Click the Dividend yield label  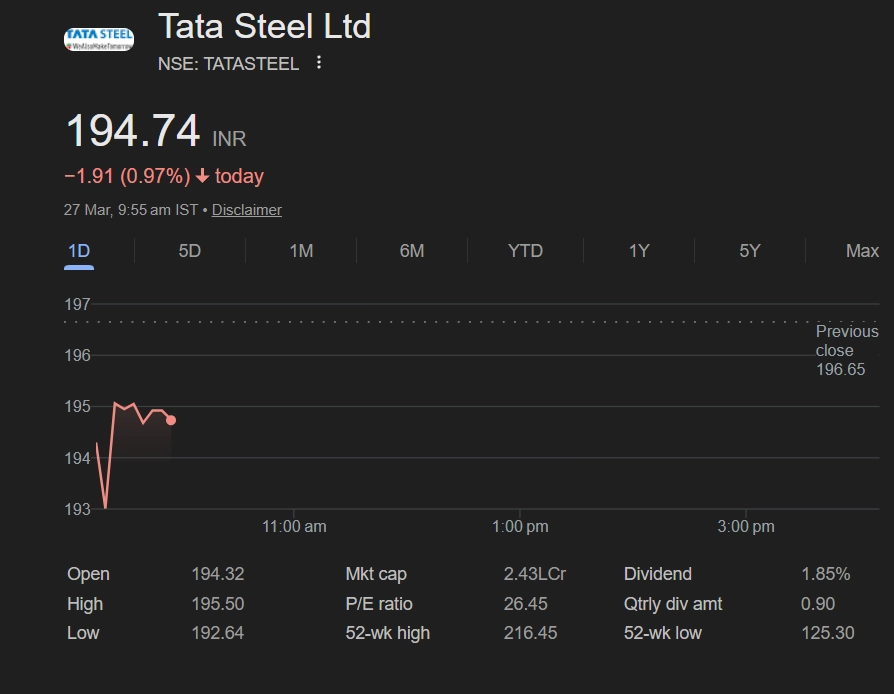[657, 574]
